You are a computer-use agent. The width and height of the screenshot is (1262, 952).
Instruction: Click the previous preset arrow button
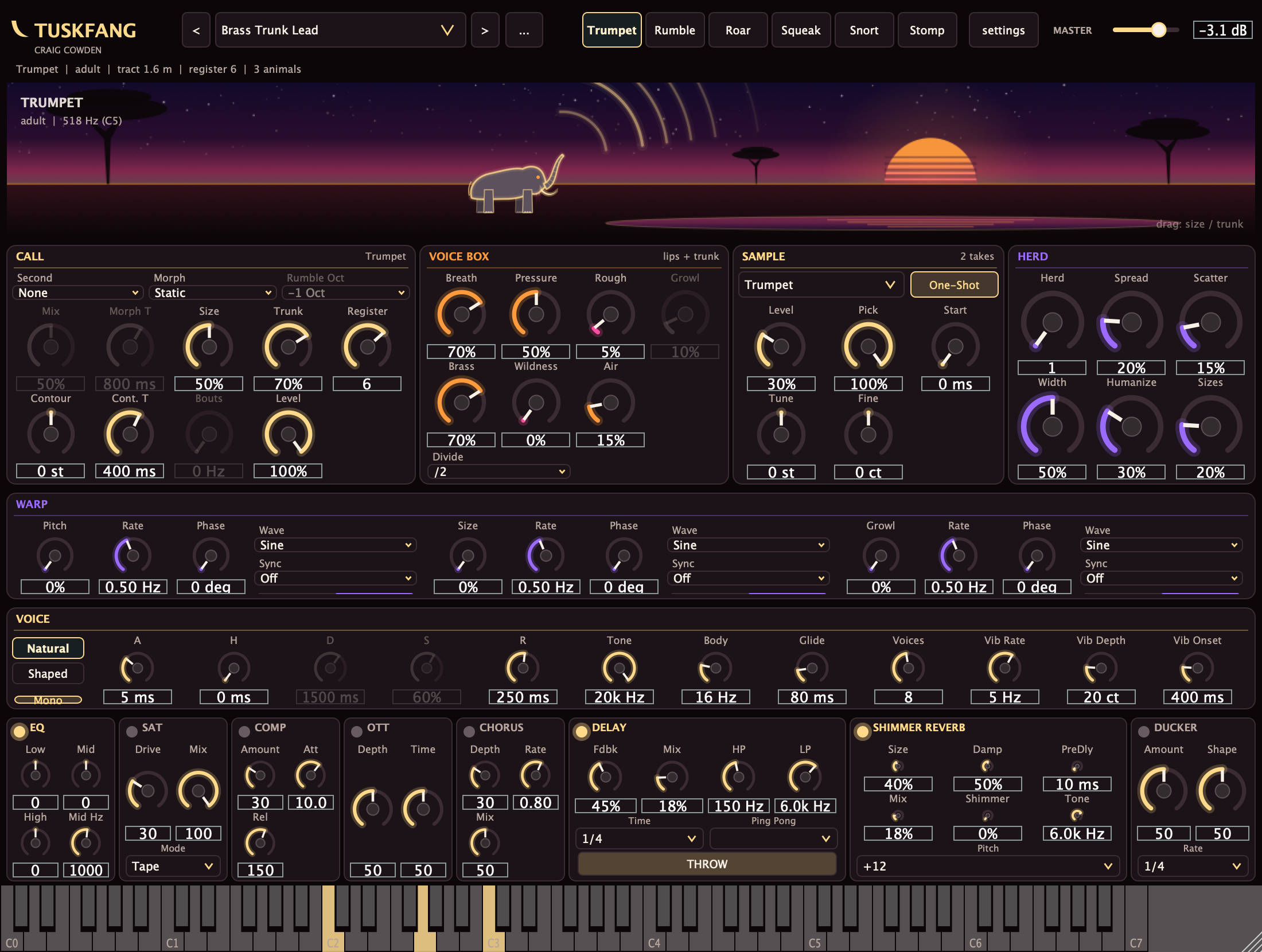coord(196,30)
